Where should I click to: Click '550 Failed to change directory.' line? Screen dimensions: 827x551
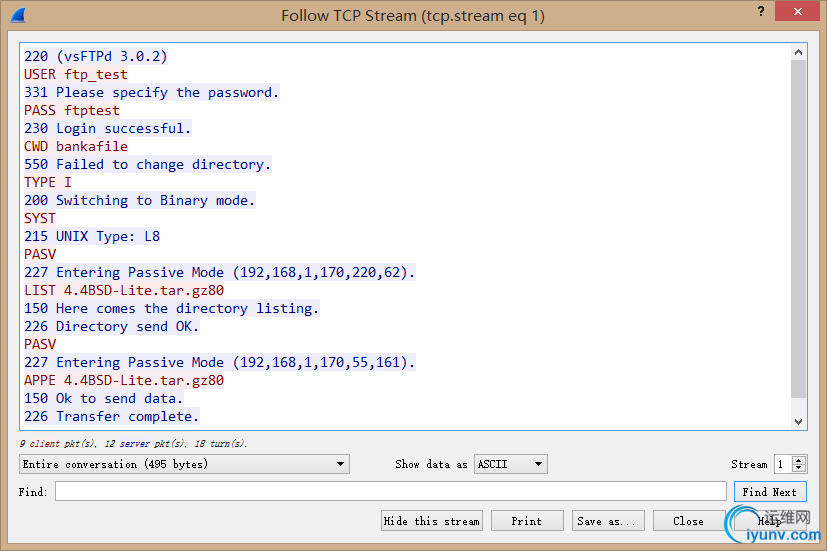tap(148, 165)
